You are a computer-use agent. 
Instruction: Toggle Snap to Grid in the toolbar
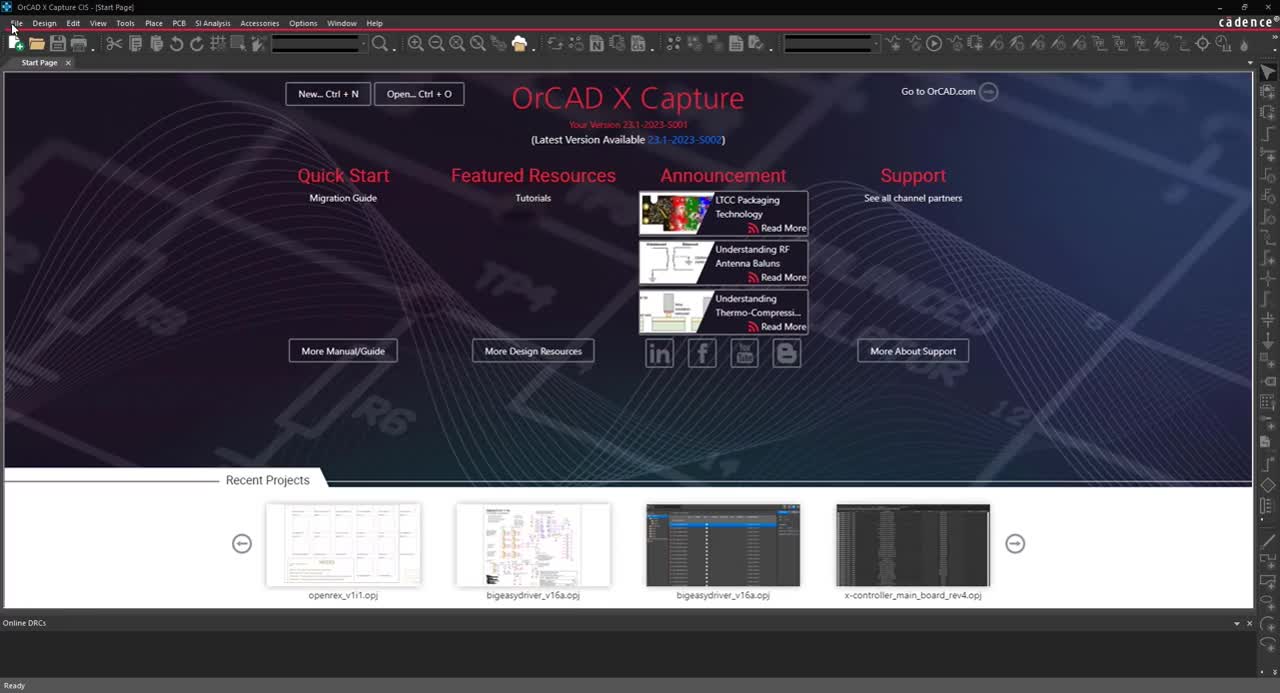coord(217,44)
